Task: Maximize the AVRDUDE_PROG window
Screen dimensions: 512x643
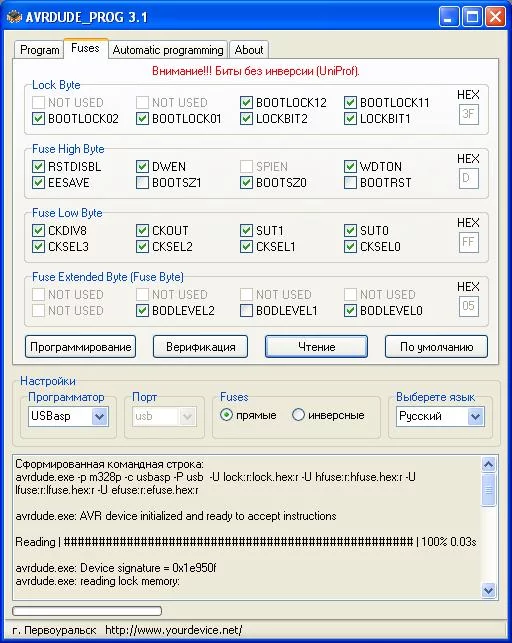Action: click(x=472, y=17)
